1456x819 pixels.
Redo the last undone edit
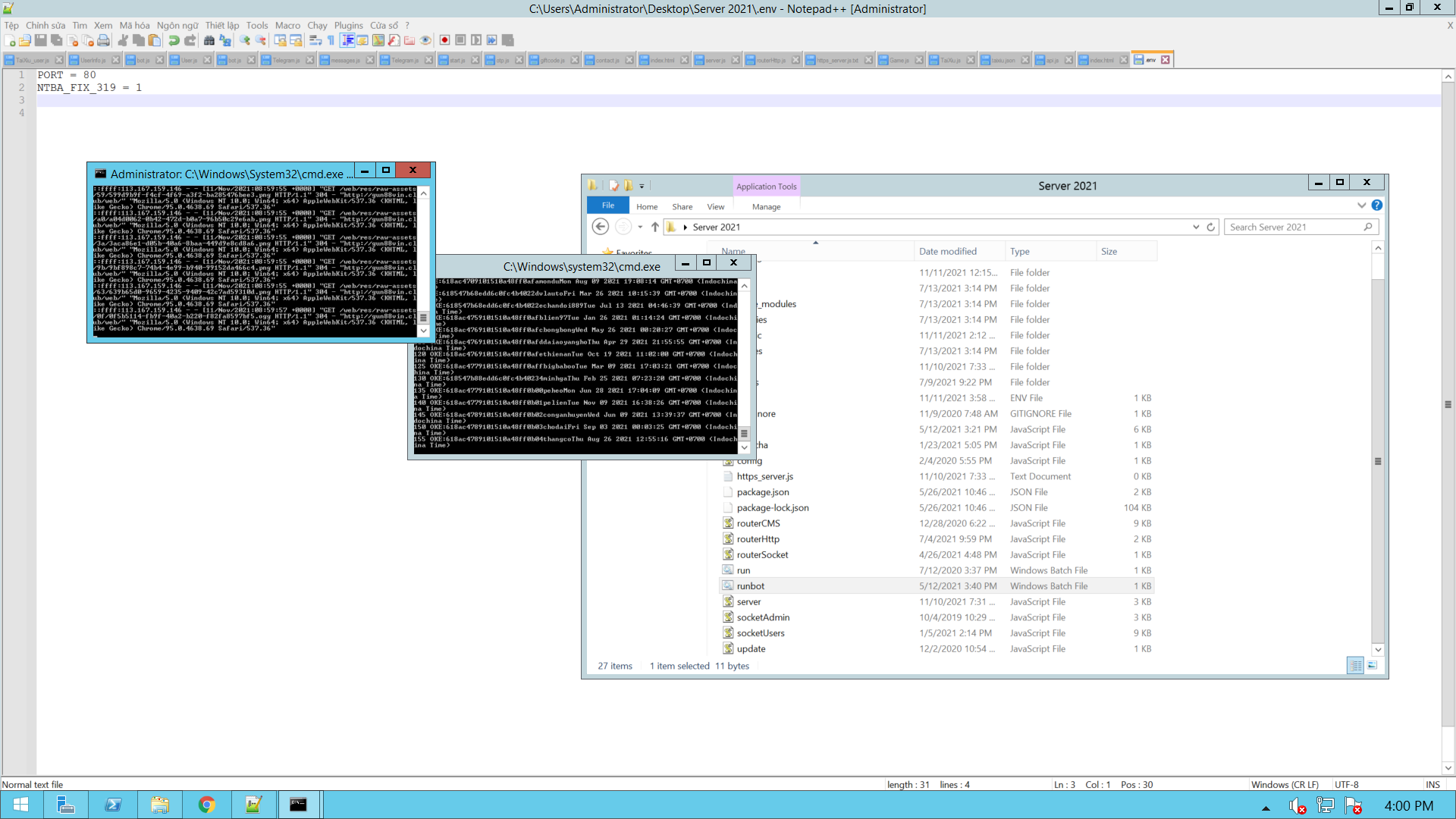[x=190, y=40]
